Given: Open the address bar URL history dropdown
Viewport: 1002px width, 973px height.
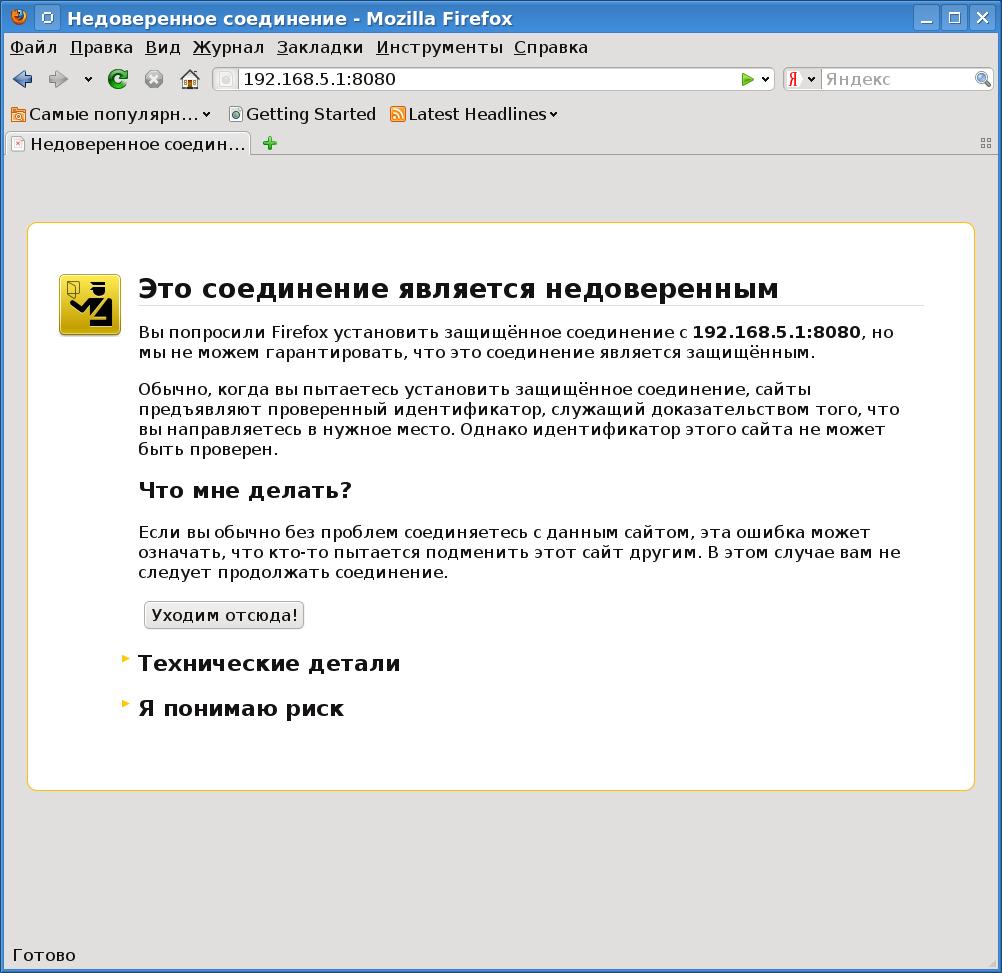Looking at the screenshot, I should pyautogui.click(x=766, y=79).
